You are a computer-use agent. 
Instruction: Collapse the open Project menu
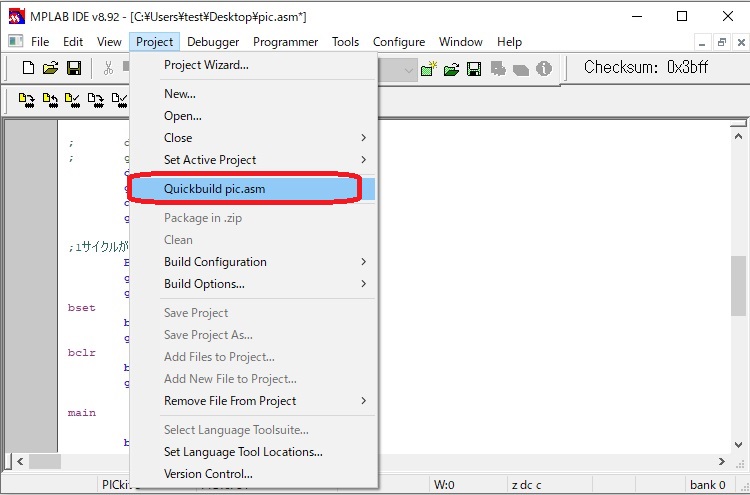[154, 42]
